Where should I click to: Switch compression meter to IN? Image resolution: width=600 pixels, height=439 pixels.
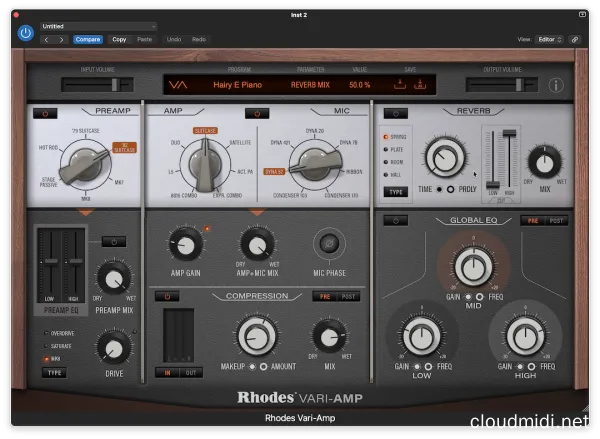(x=167, y=372)
